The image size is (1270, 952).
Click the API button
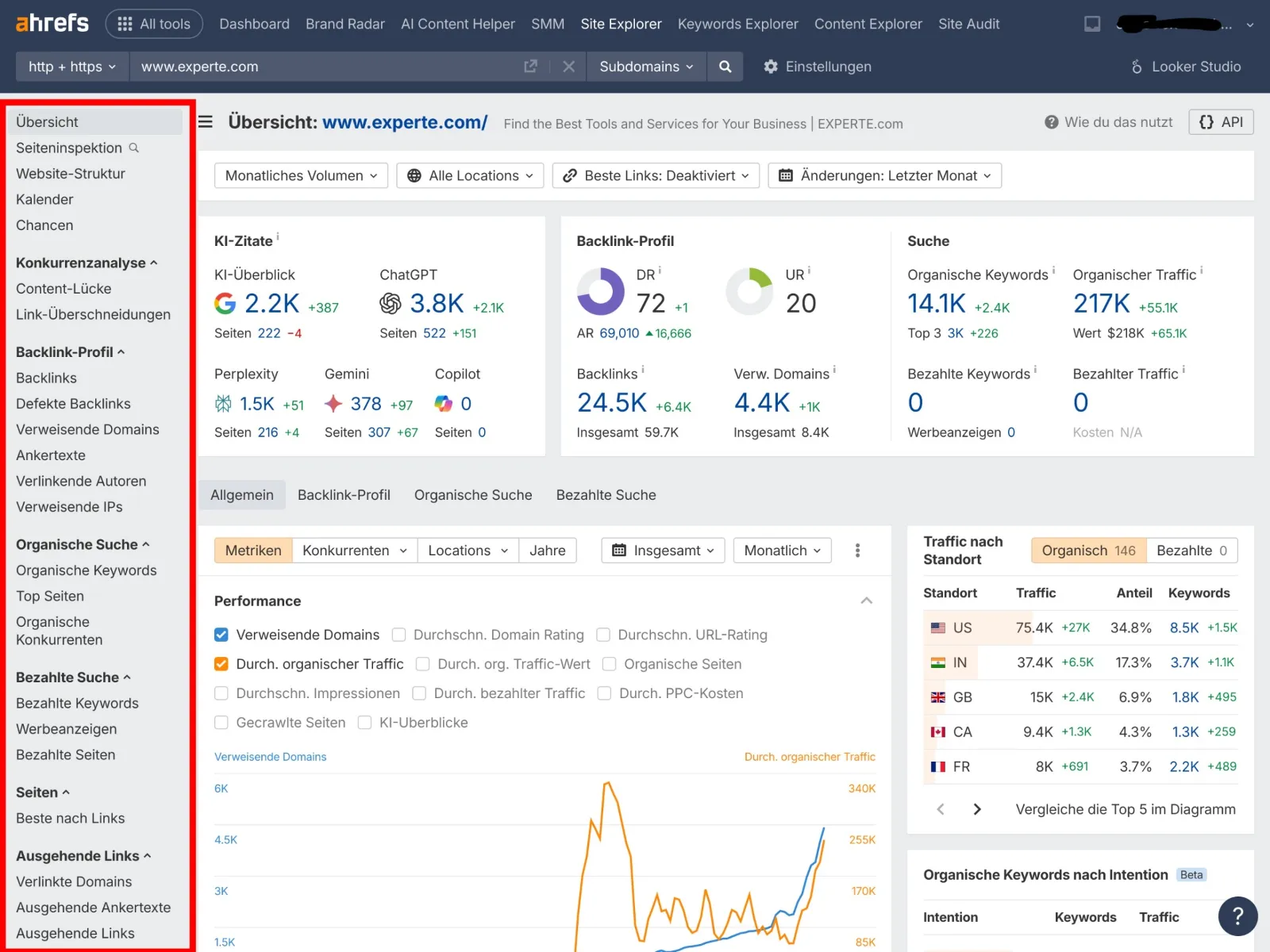pos(1221,122)
